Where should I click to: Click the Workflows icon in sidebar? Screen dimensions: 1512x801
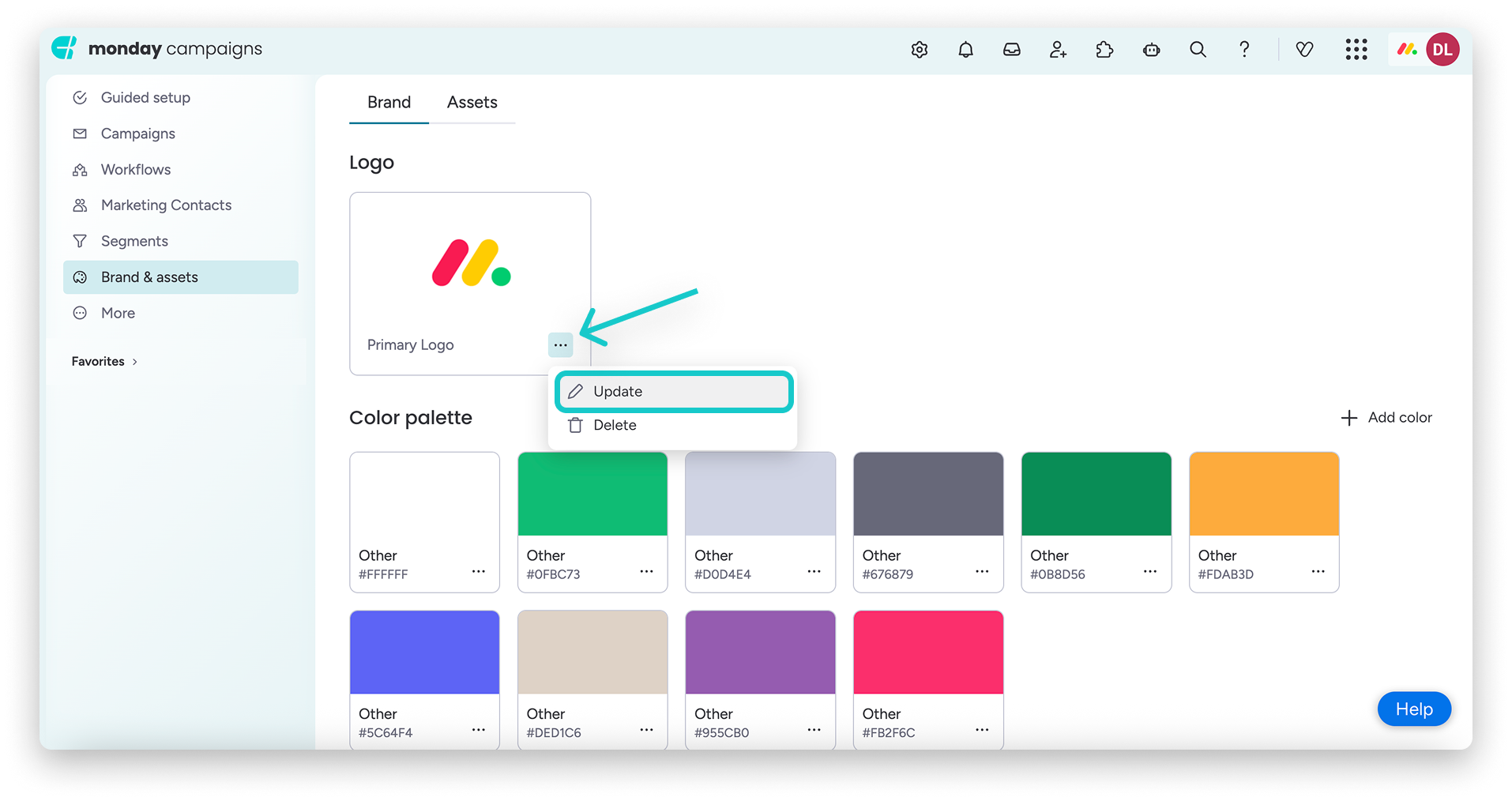80,170
